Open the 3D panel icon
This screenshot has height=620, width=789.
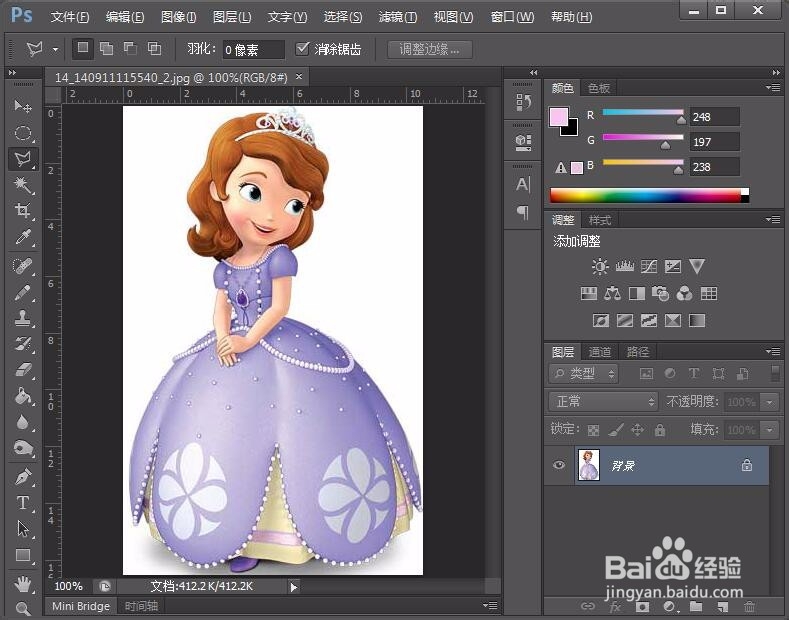(x=523, y=142)
